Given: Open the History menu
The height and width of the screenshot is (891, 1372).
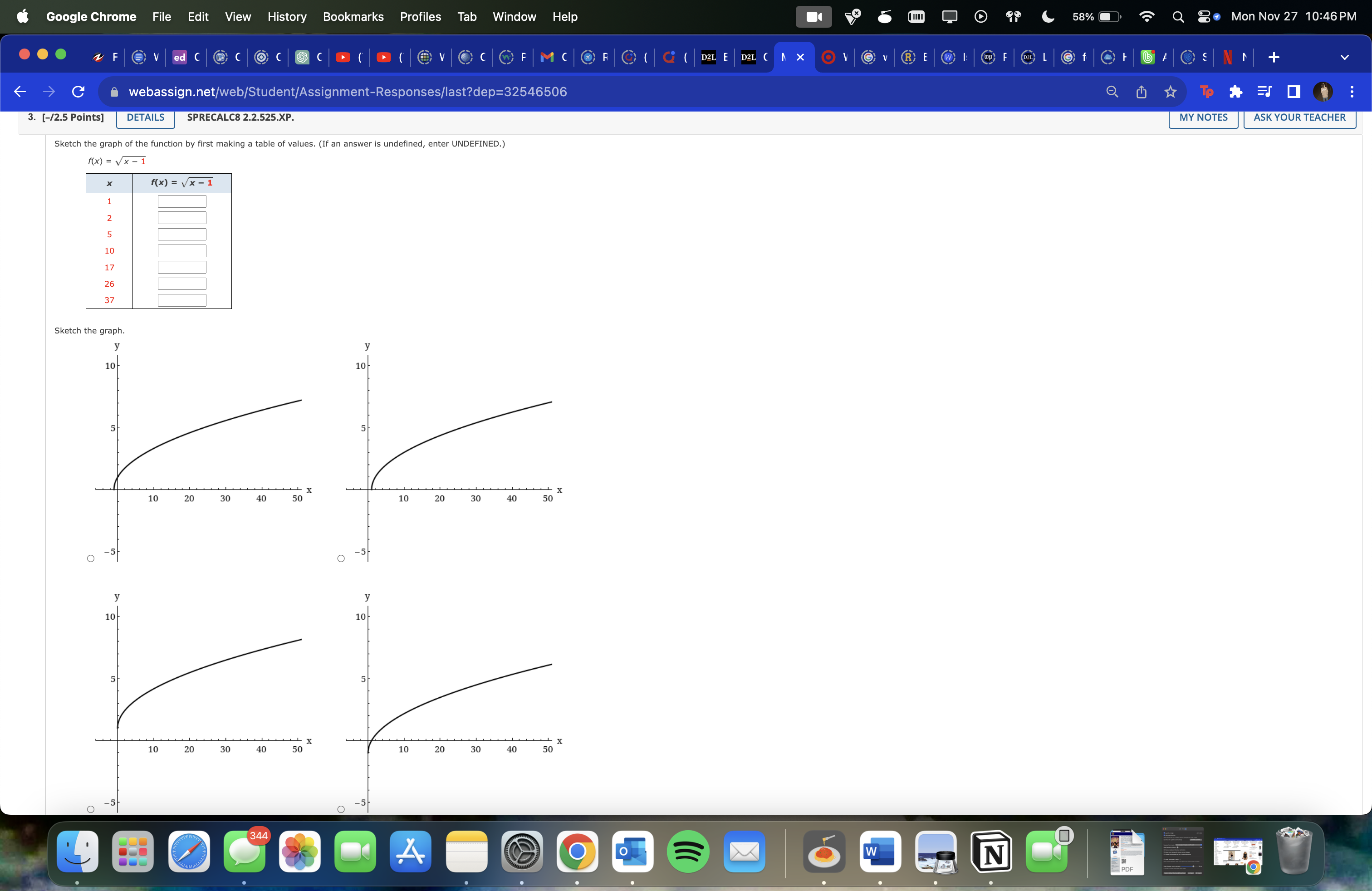Looking at the screenshot, I should (286, 17).
